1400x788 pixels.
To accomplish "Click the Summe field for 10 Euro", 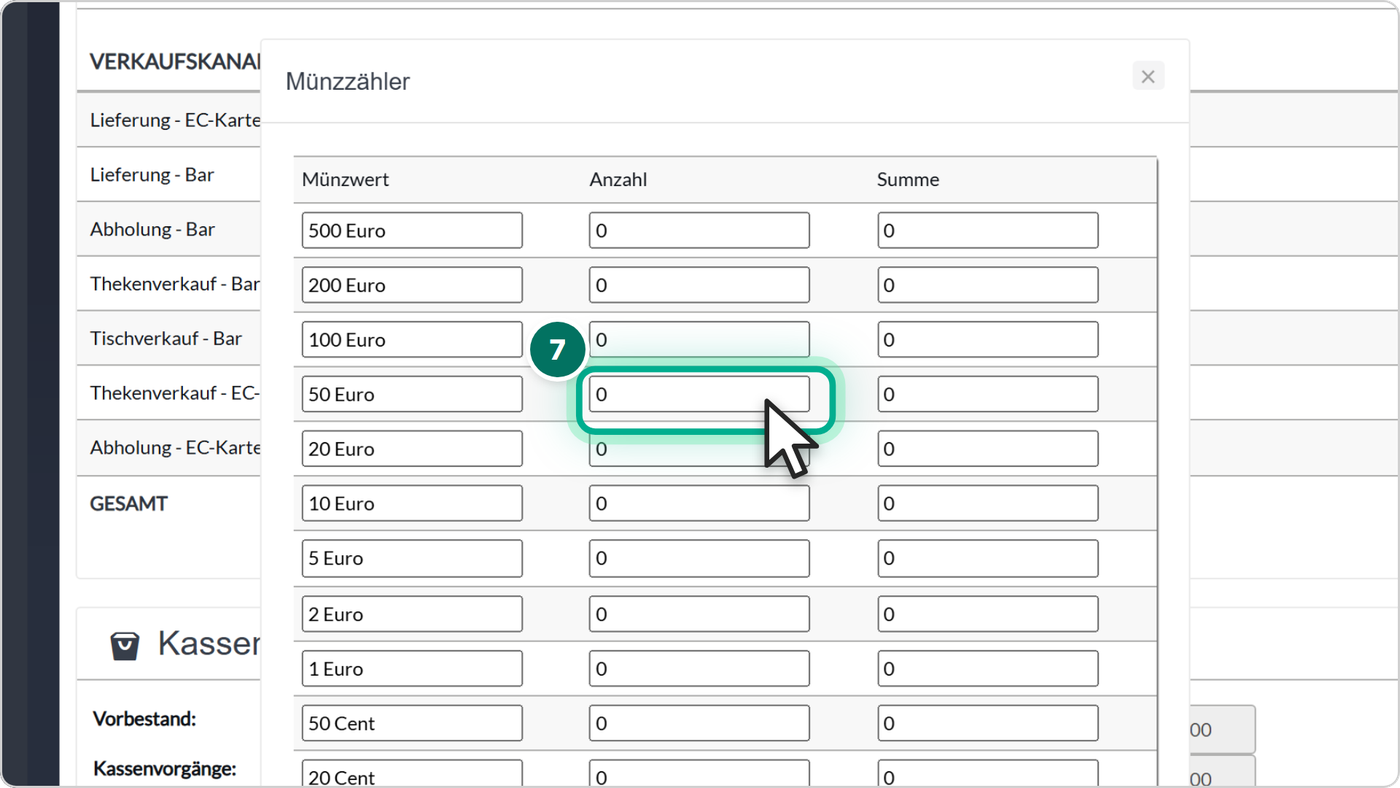I will 988,504.
